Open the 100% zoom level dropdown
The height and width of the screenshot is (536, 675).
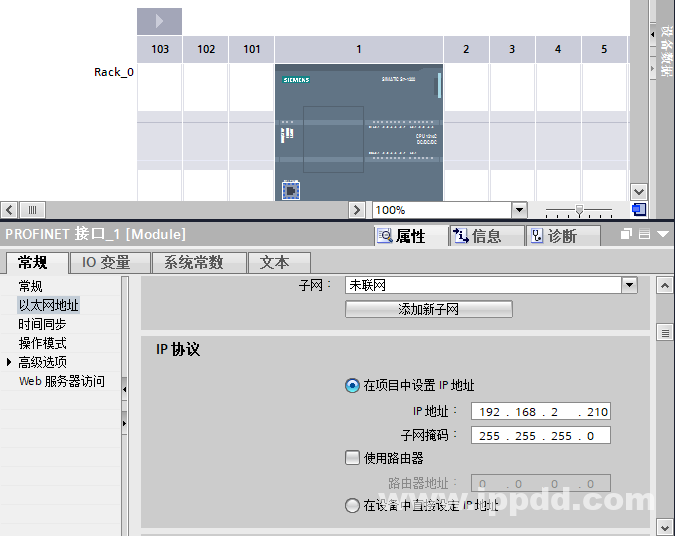click(519, 210)
